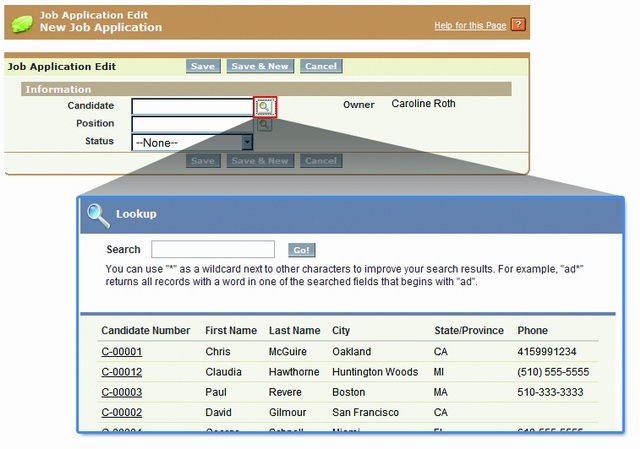Click the last name Hawthorne cell
The image size is (640, 449).
point(294,372)
